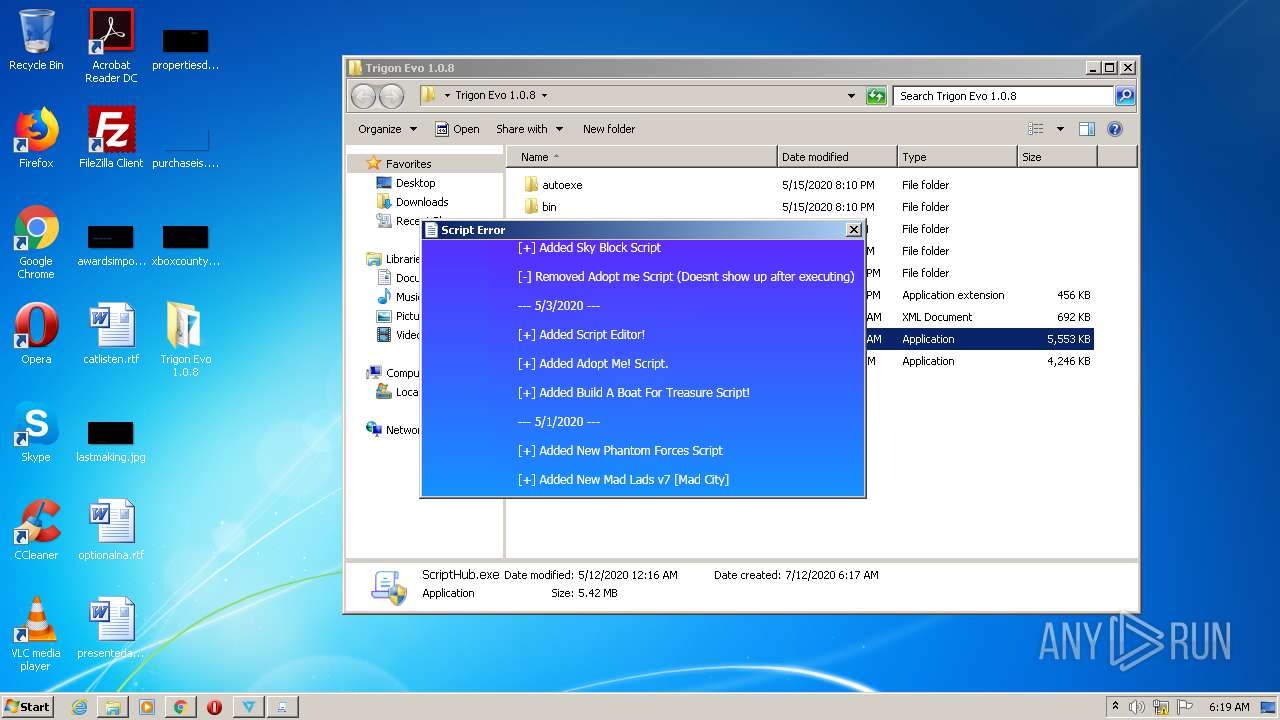The height and width of the screenshot is (720, 1280).
Task: Open the Share with dropdown
Action: (x=530, y=129)
